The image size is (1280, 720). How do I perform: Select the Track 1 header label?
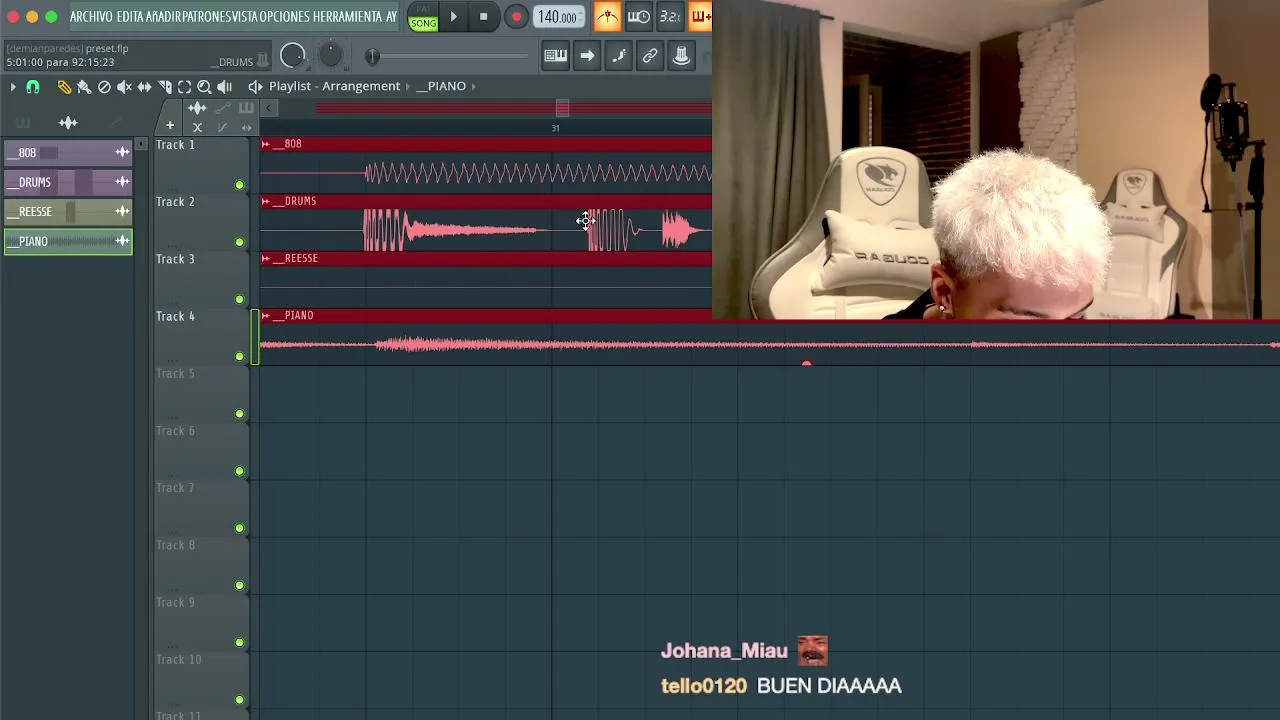pyautogui.click(x=175, y=145)
